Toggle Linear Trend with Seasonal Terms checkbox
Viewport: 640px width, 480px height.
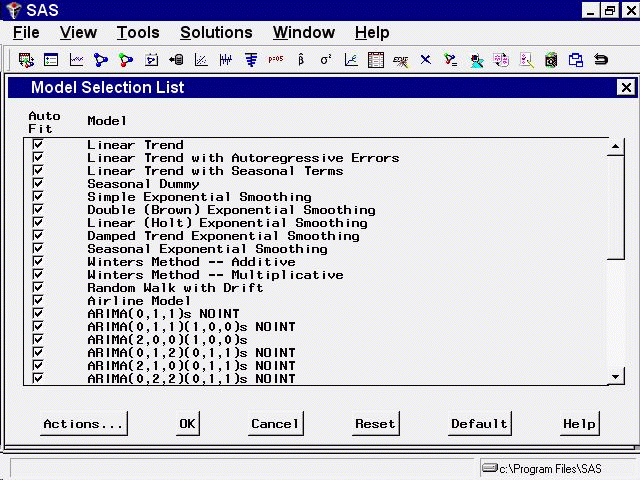coord(38,171)
